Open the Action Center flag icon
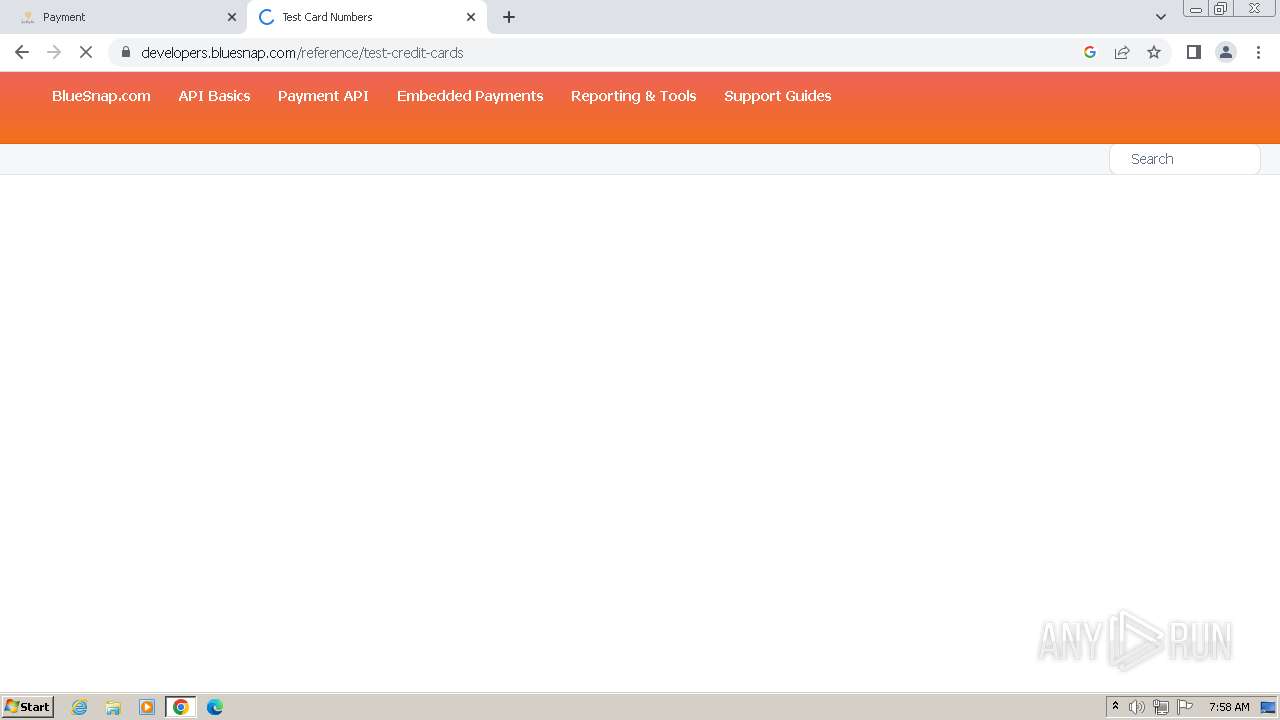The width and height of the screenshot is (1280, 720). pyautogui.click(x=1185, y=707)
